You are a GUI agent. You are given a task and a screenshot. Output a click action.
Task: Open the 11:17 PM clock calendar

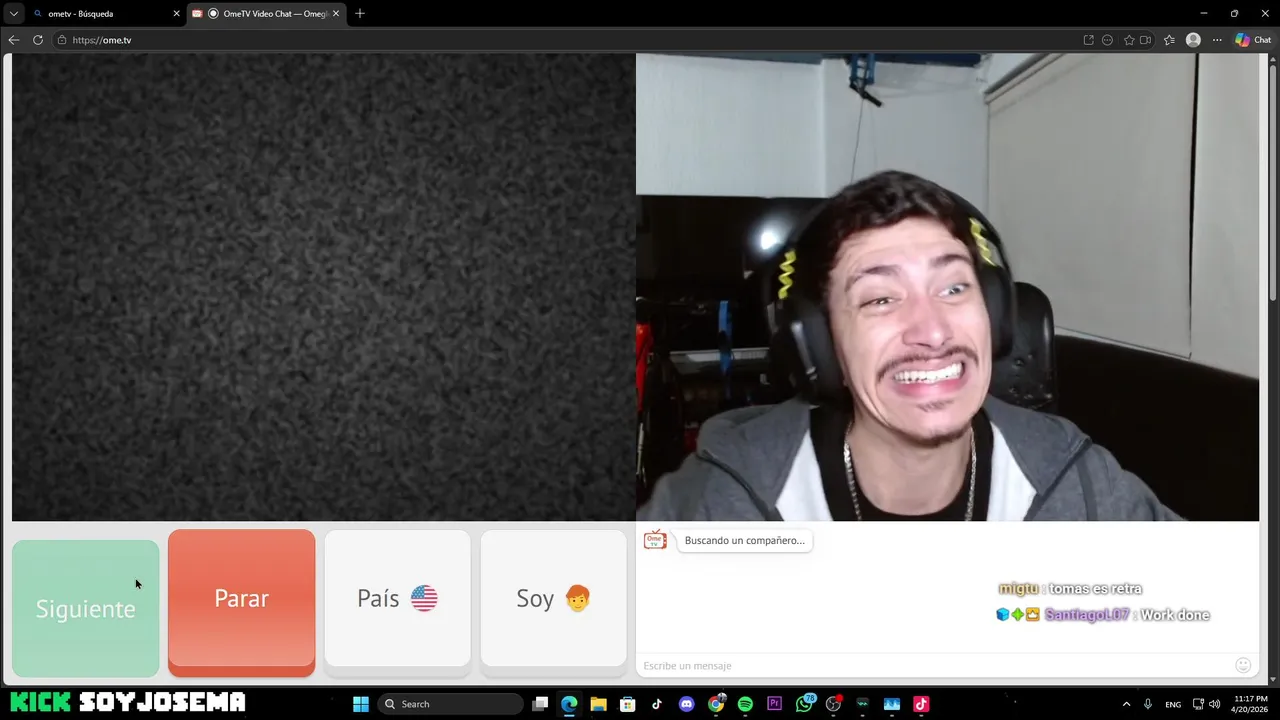click(1251, 704)
